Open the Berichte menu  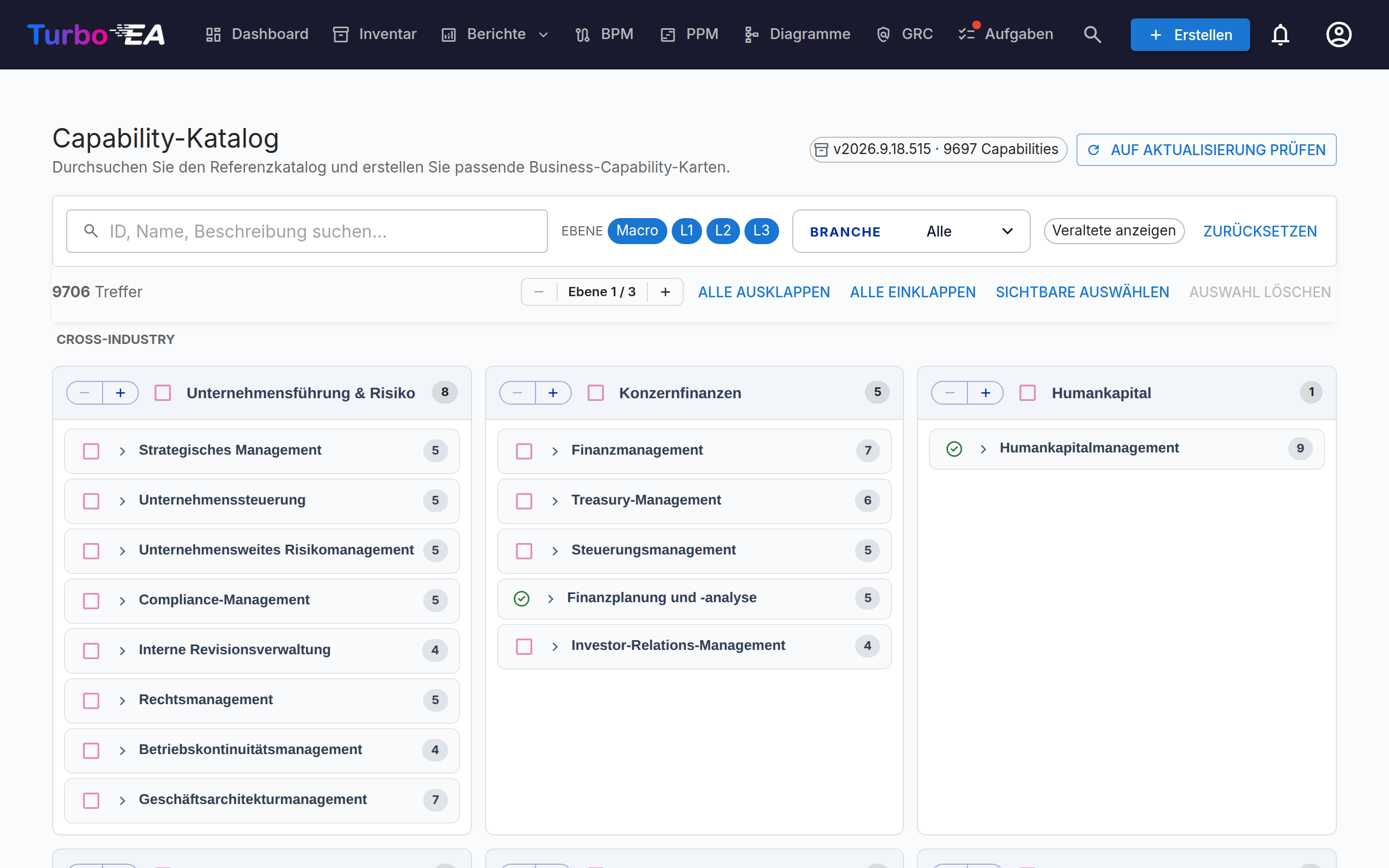[x=495, y=34]
